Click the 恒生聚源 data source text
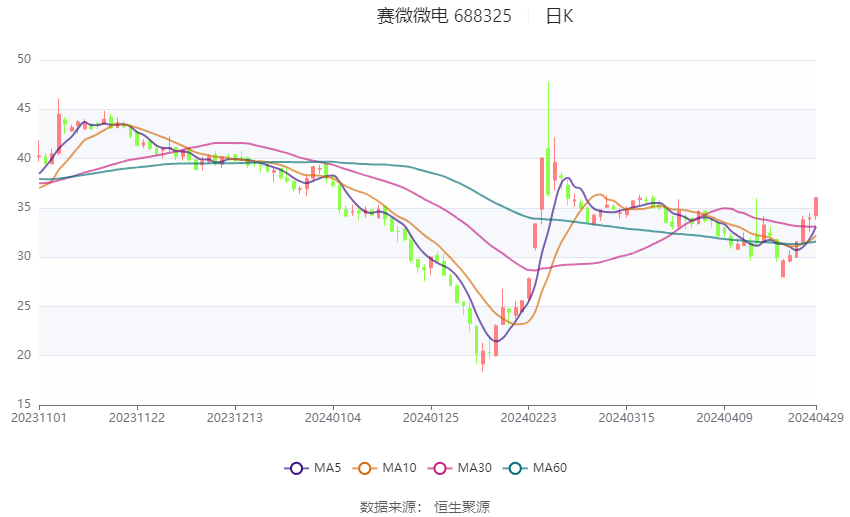The width and height of the screenshot is (850, 517). pos(462,507)
